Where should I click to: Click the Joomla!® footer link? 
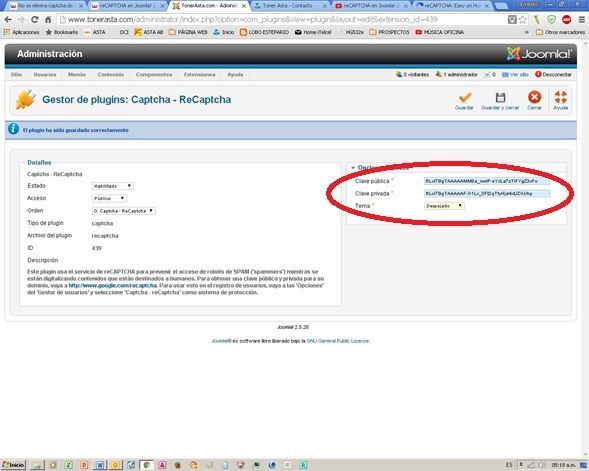click(x=221, y=341)
